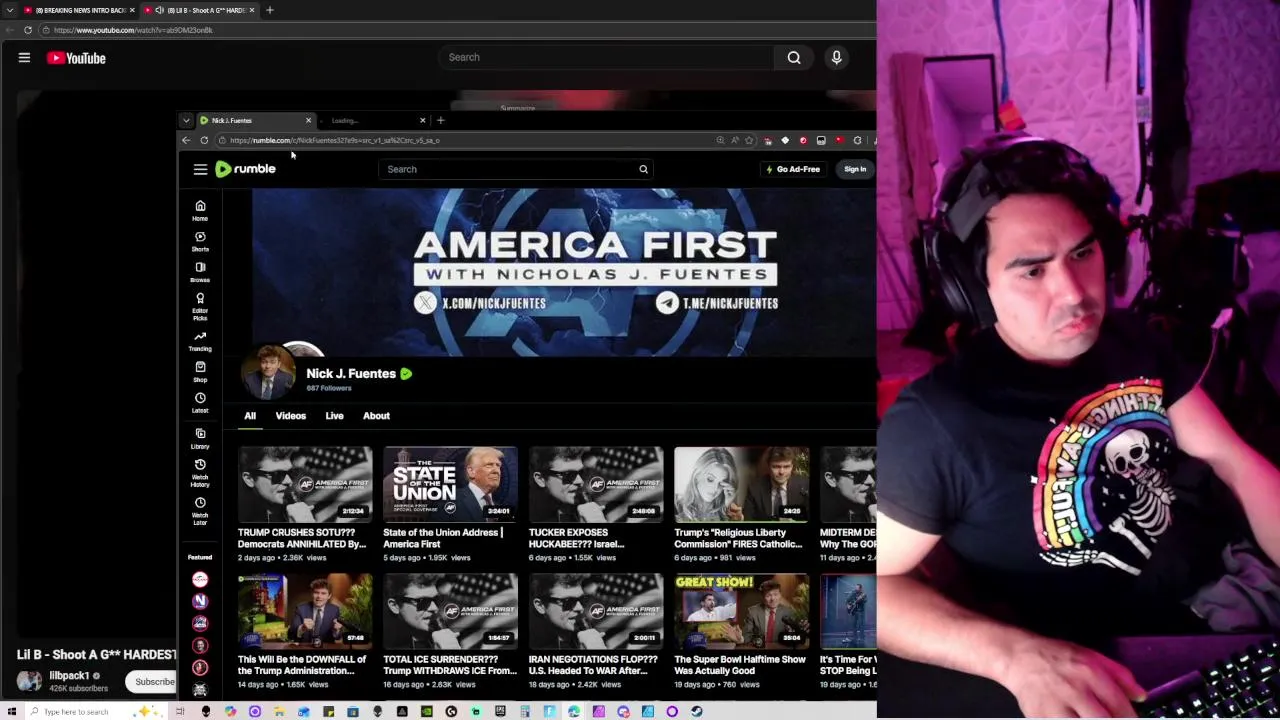Click the Windows Start button
The height and width of the screenshot is (720, 1280).
pyautogui.click(x=12, y=711)
